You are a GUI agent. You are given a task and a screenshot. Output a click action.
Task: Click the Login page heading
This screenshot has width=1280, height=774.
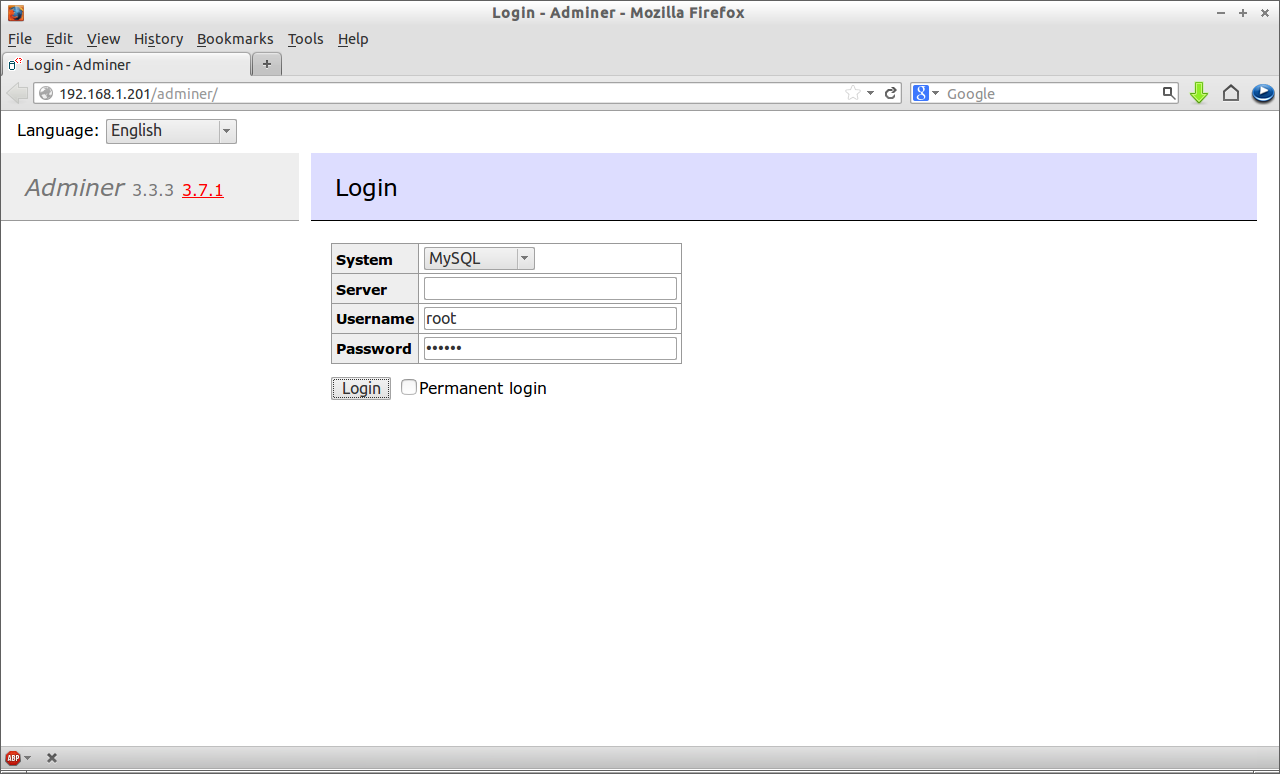[x=366, y=188]
